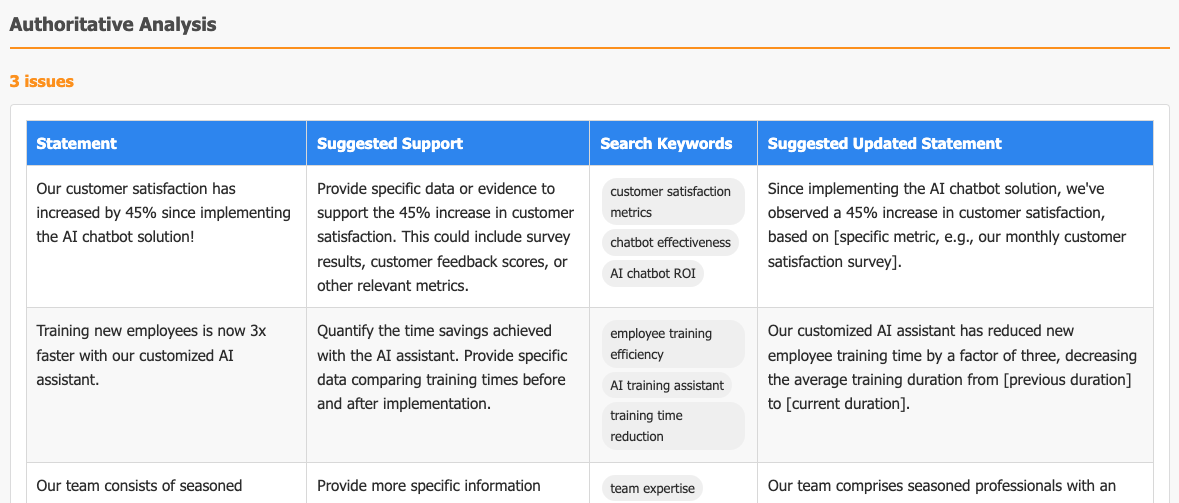Click the 'chatbot effectiveness' keyword tag
This screenshot has height=503, width=1179.
pos(670,242)
